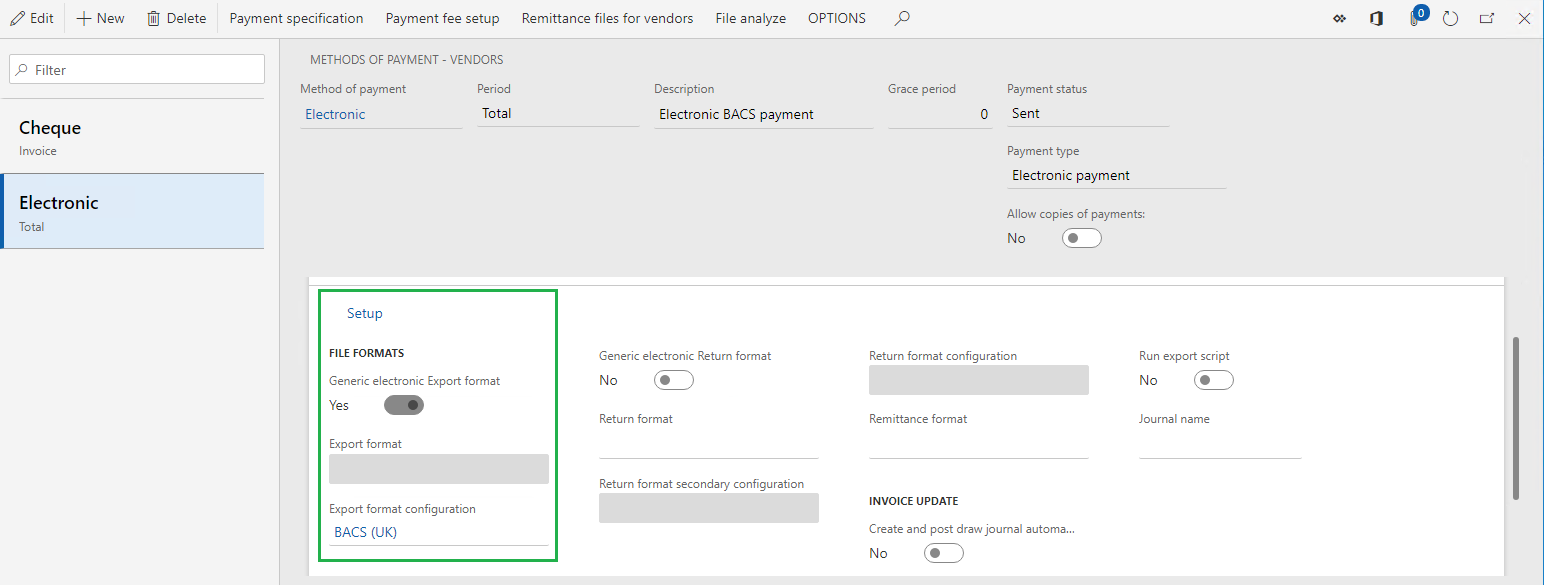Click the Journal name field

pyautogui.click(x=1220, y=445)
